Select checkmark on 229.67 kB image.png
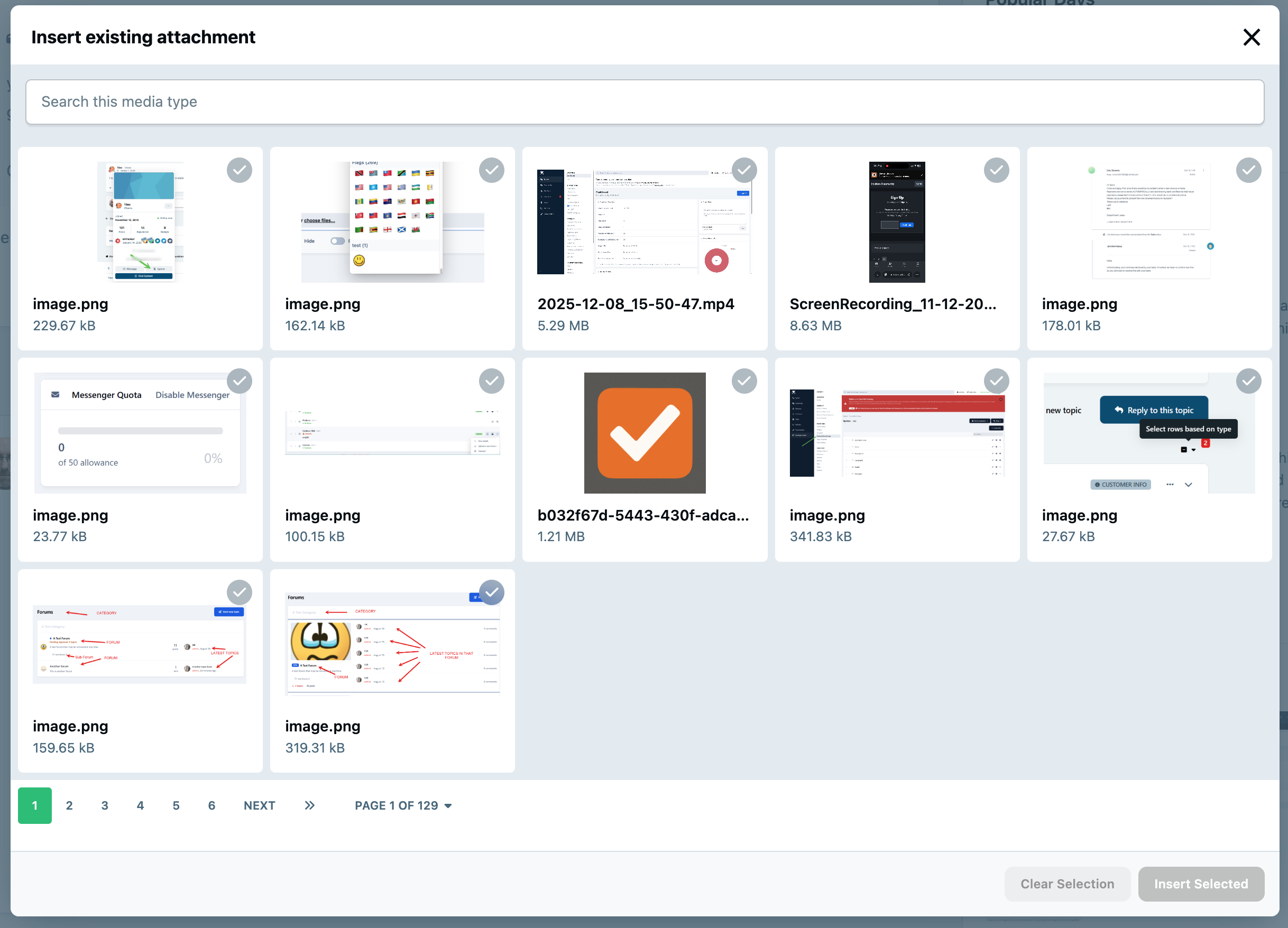 [239, 170]
